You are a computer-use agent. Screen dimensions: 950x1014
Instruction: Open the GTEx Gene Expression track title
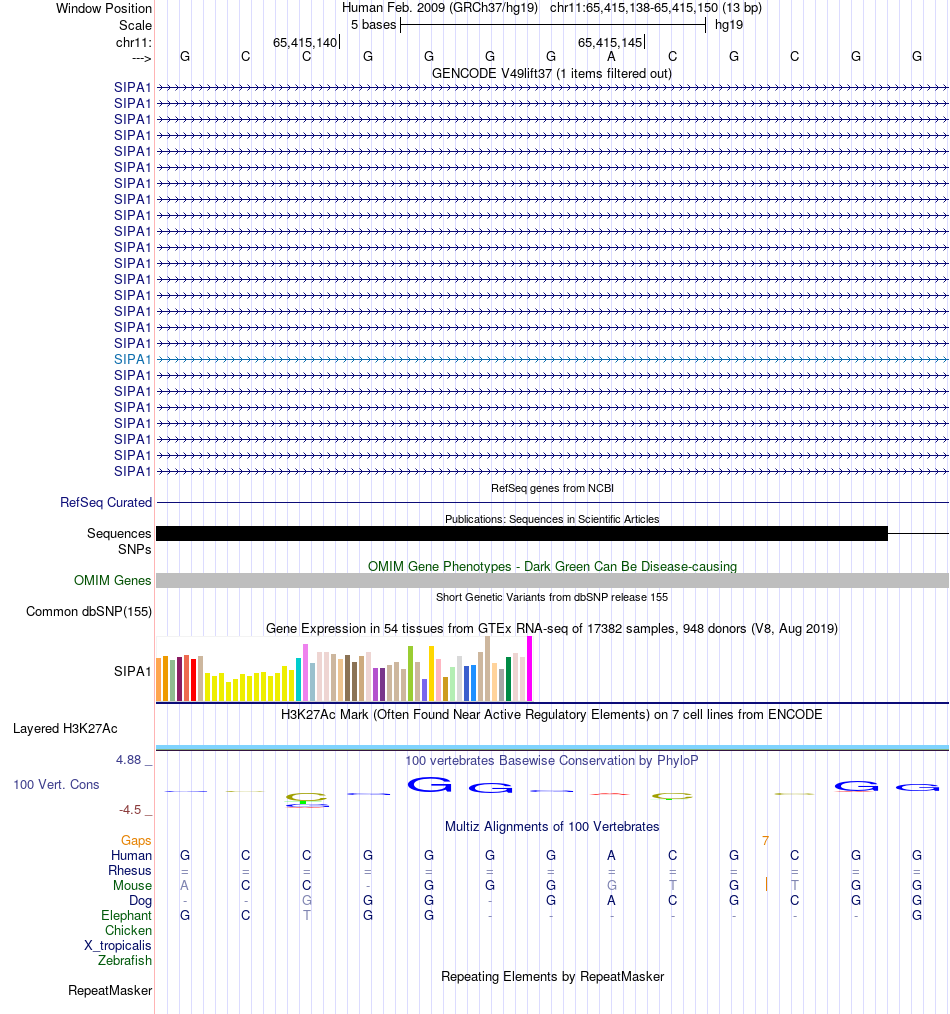pyautogui.click(x=552, y=629)
